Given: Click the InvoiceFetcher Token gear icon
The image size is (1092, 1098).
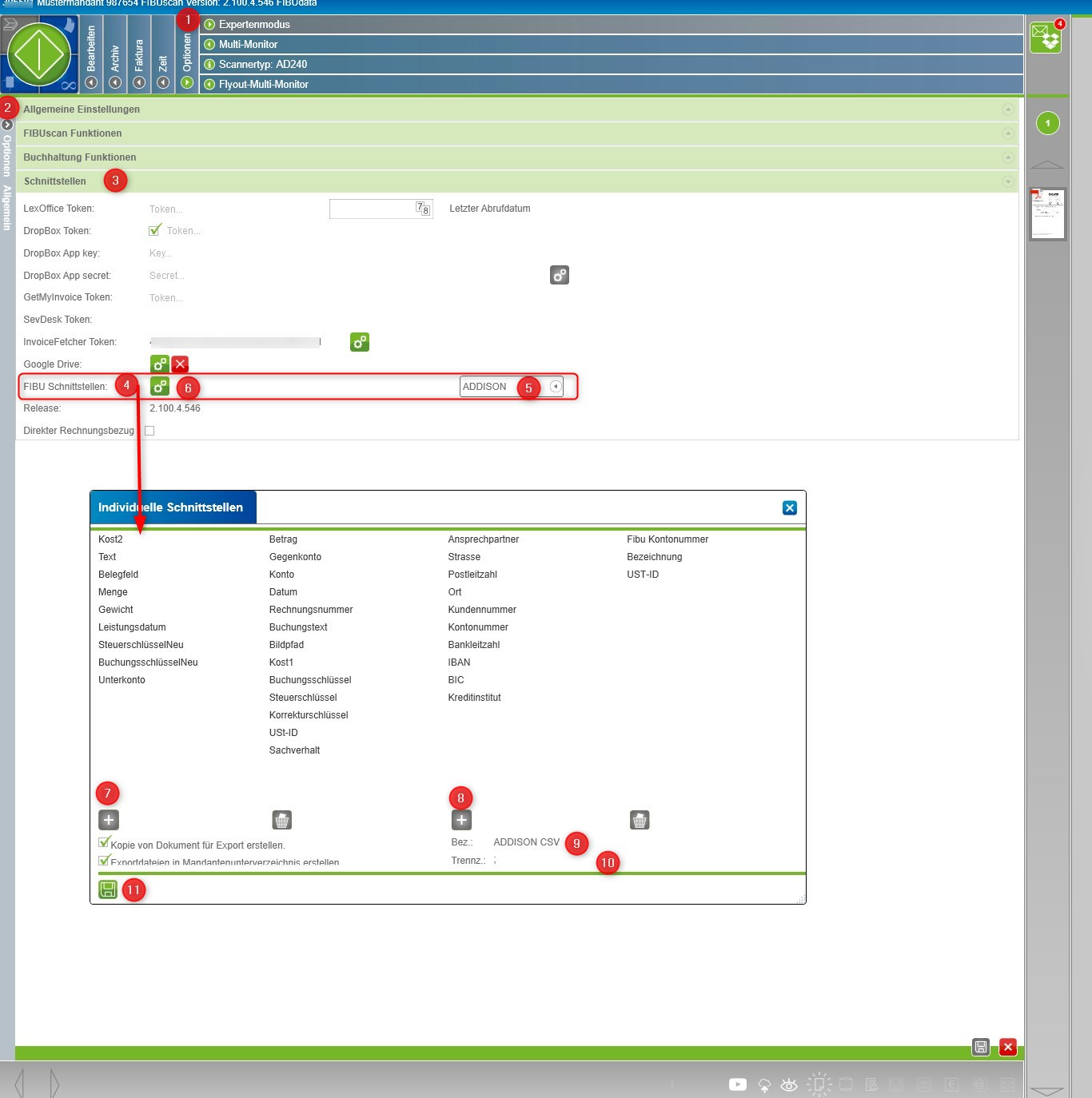Looking at the screenshot, I should [360, 342].
